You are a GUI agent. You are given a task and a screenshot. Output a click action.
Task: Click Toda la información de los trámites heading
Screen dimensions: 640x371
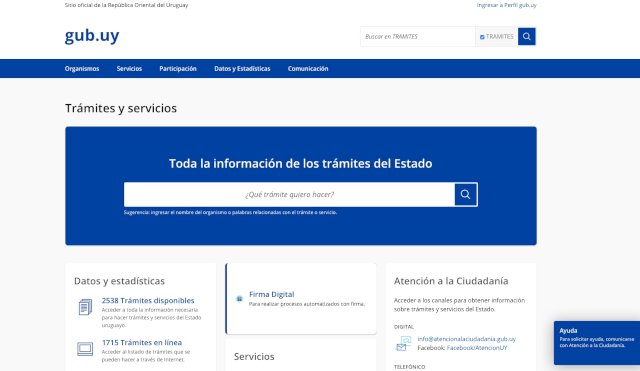300,163
